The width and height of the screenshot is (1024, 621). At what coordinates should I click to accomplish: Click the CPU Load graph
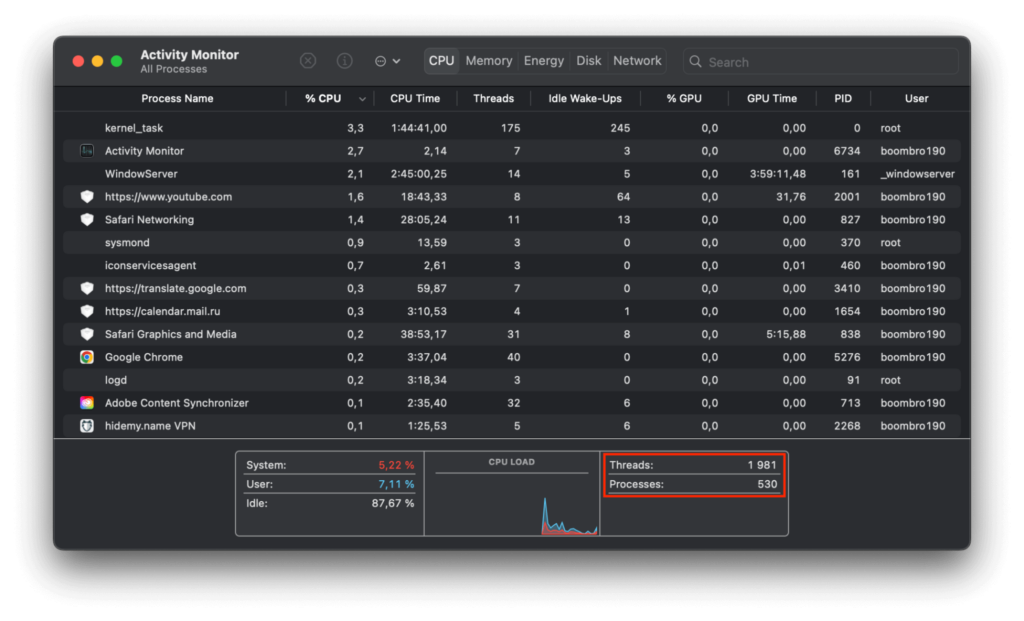pyautogui.click(x=511, y=500)
